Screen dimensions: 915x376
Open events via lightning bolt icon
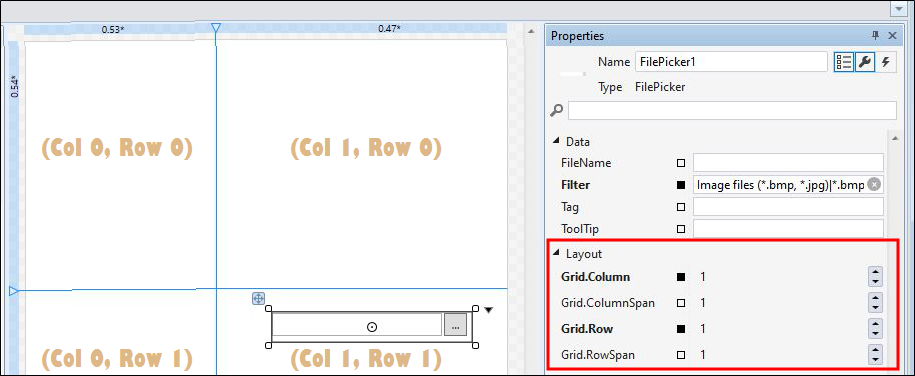click(886, 62)
